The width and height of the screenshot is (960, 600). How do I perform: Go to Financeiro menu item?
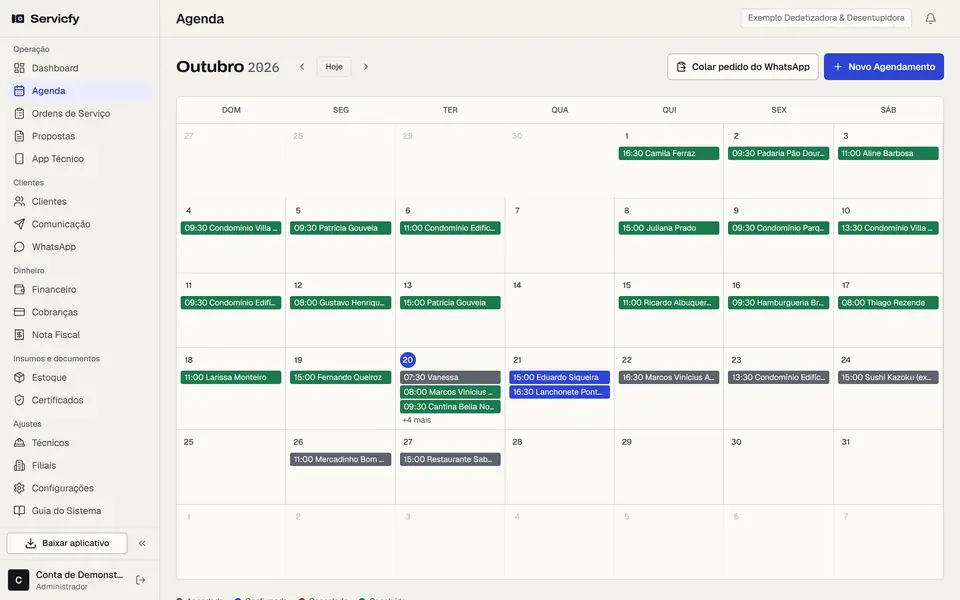click(x=82, y=290)
